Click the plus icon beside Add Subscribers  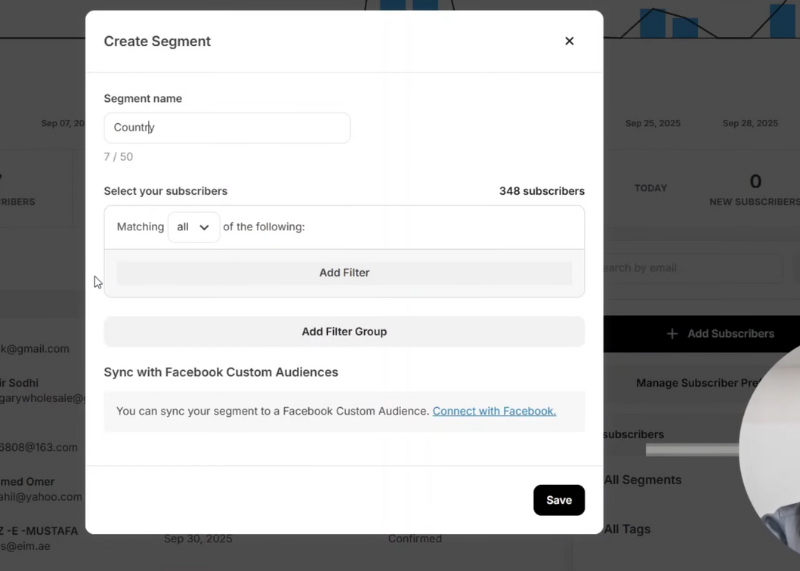[x=672, y=334]
